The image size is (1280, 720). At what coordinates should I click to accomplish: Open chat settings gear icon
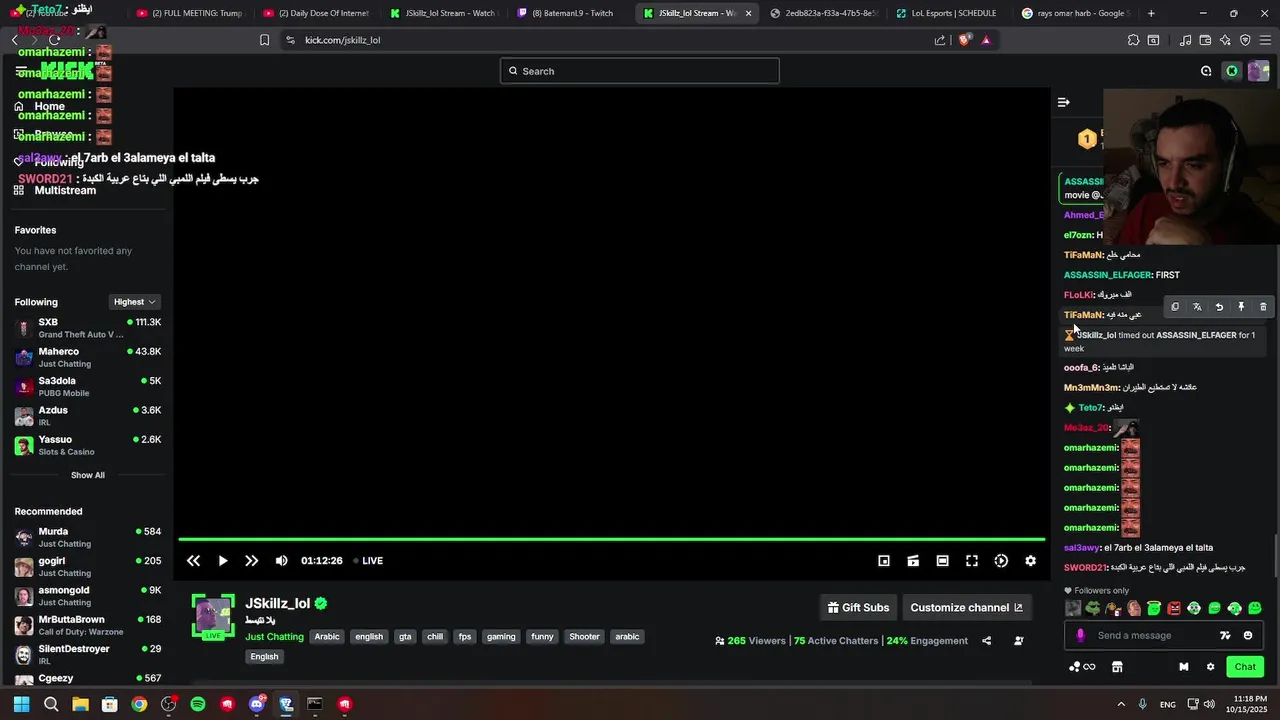pyautogui.click(x=1210, y=667)
